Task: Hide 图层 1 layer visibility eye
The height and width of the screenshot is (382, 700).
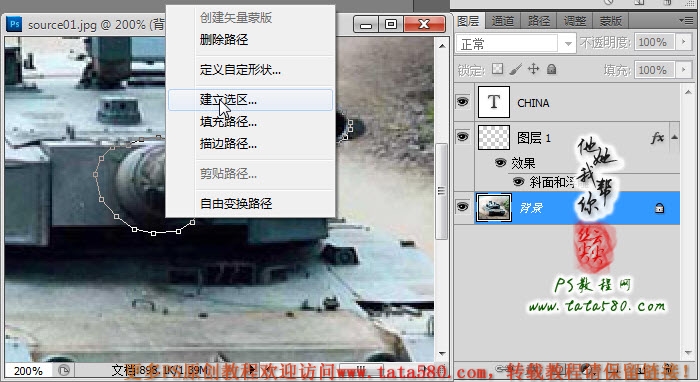Action: (462, 137)
